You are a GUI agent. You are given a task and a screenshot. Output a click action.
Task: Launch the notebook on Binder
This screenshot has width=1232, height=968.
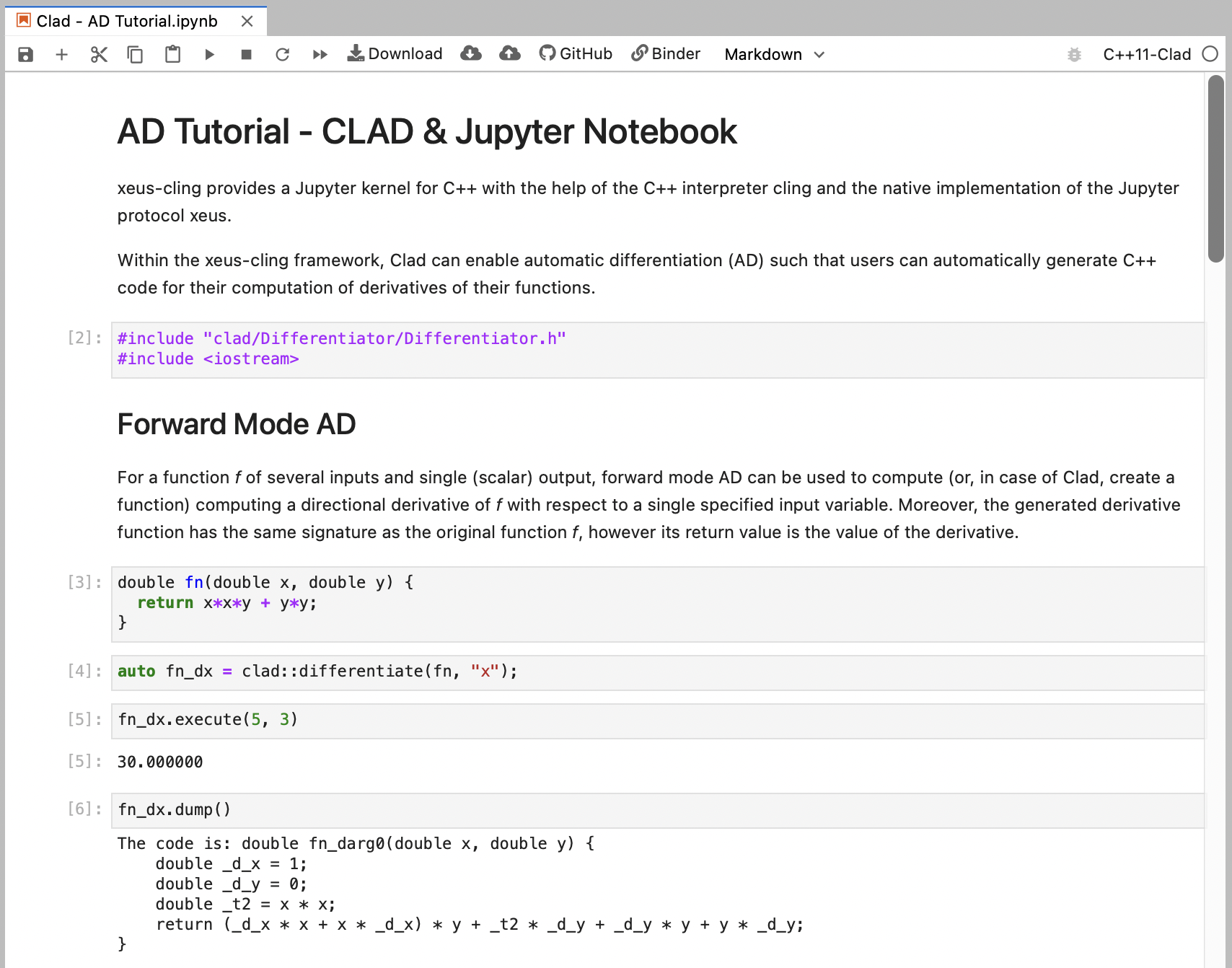(x=666, y=54)
